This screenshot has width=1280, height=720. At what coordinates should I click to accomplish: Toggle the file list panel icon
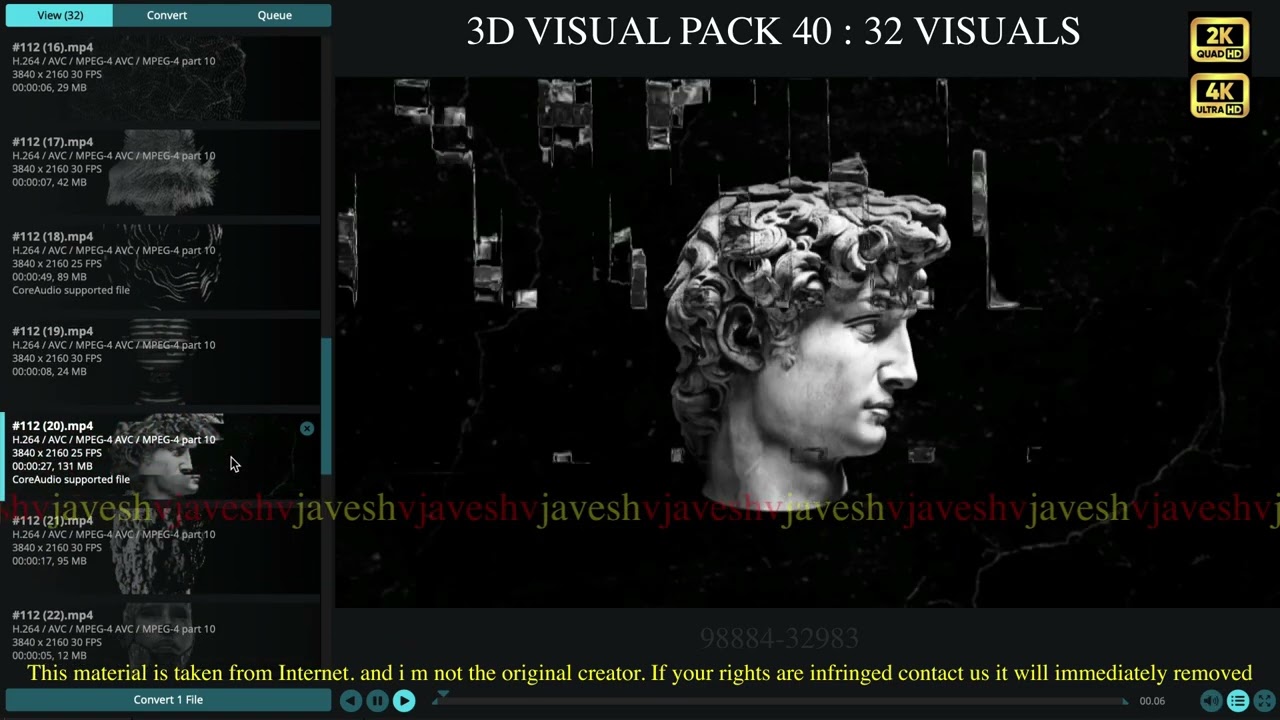1238,701
